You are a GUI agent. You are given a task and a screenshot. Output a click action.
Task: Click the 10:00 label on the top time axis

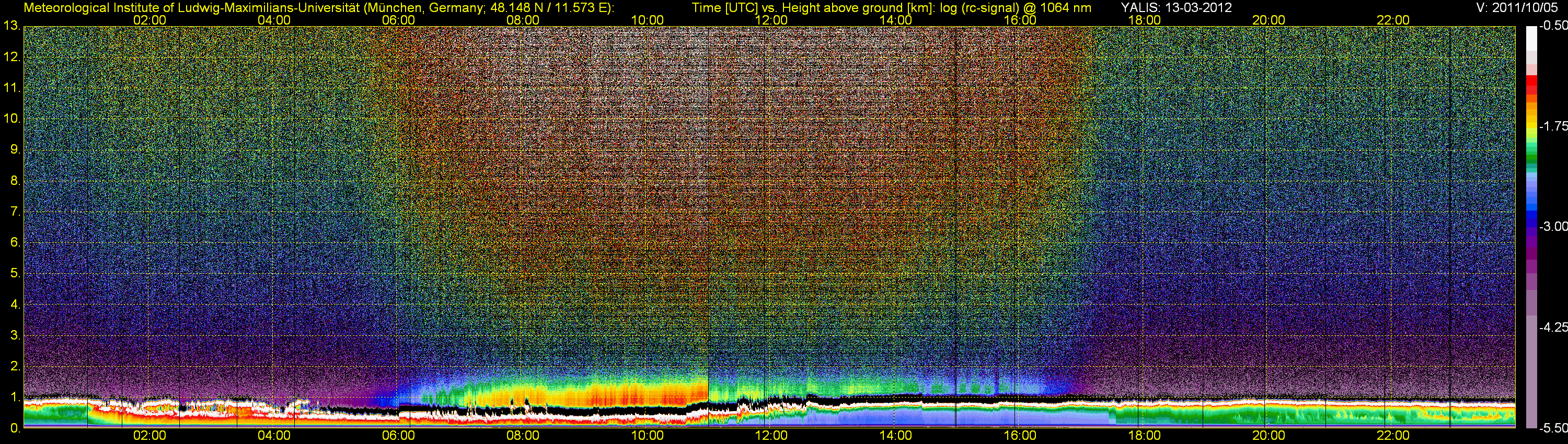tap(647, 20)
